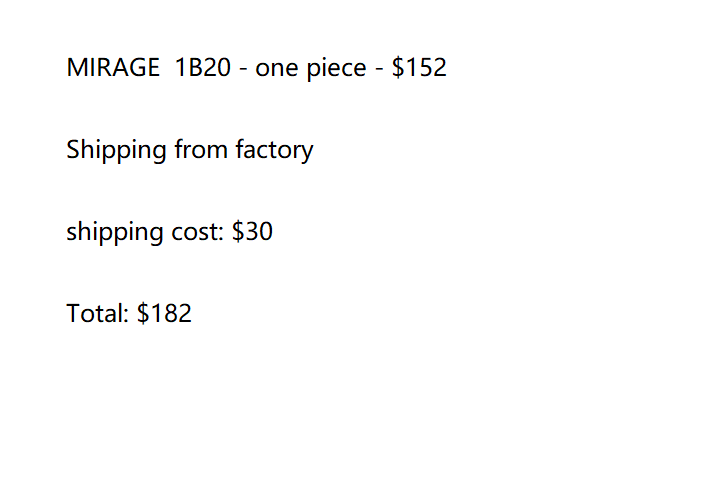Click the $182 total amount

tap(164, 314)
